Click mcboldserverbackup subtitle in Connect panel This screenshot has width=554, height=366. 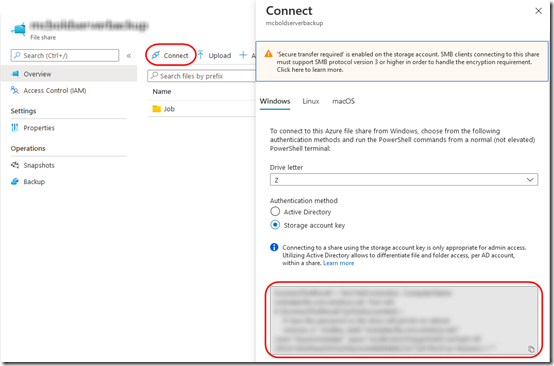(294, 23)
